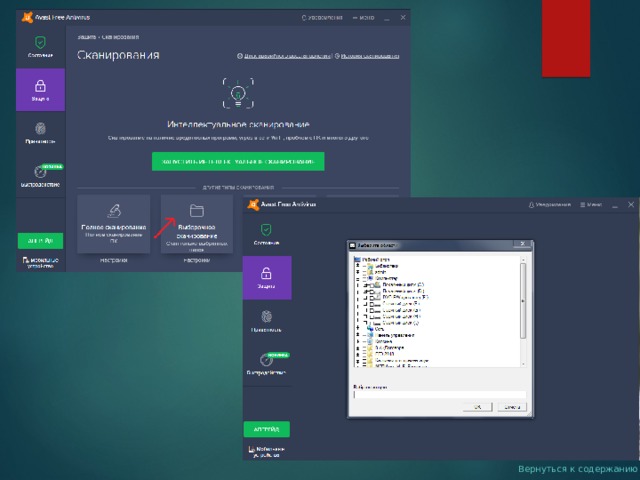
Task: Expand Сеть node in tree
Action: (358, 328)
